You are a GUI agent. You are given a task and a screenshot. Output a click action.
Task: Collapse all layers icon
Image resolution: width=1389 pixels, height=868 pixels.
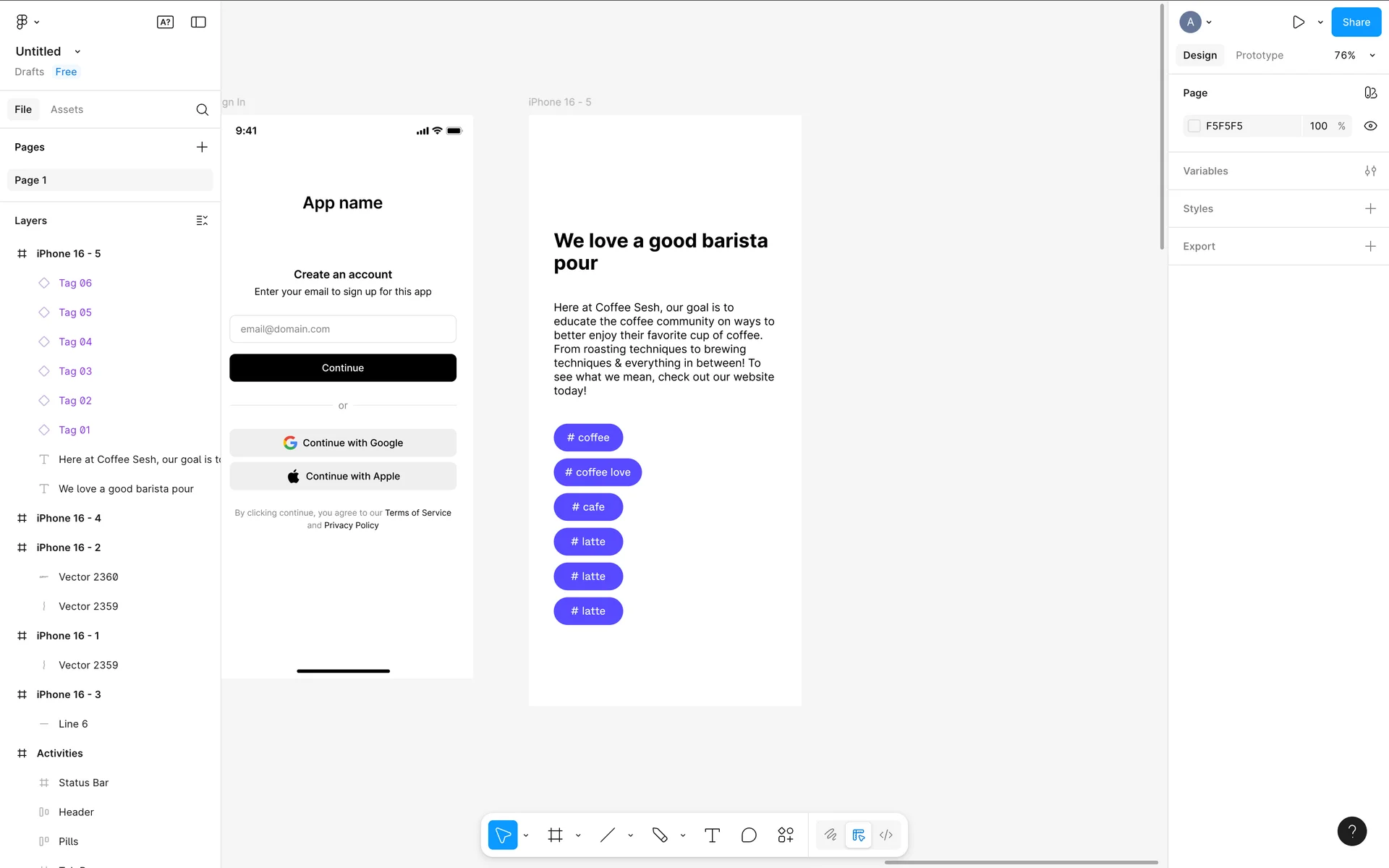pos(202,221)
